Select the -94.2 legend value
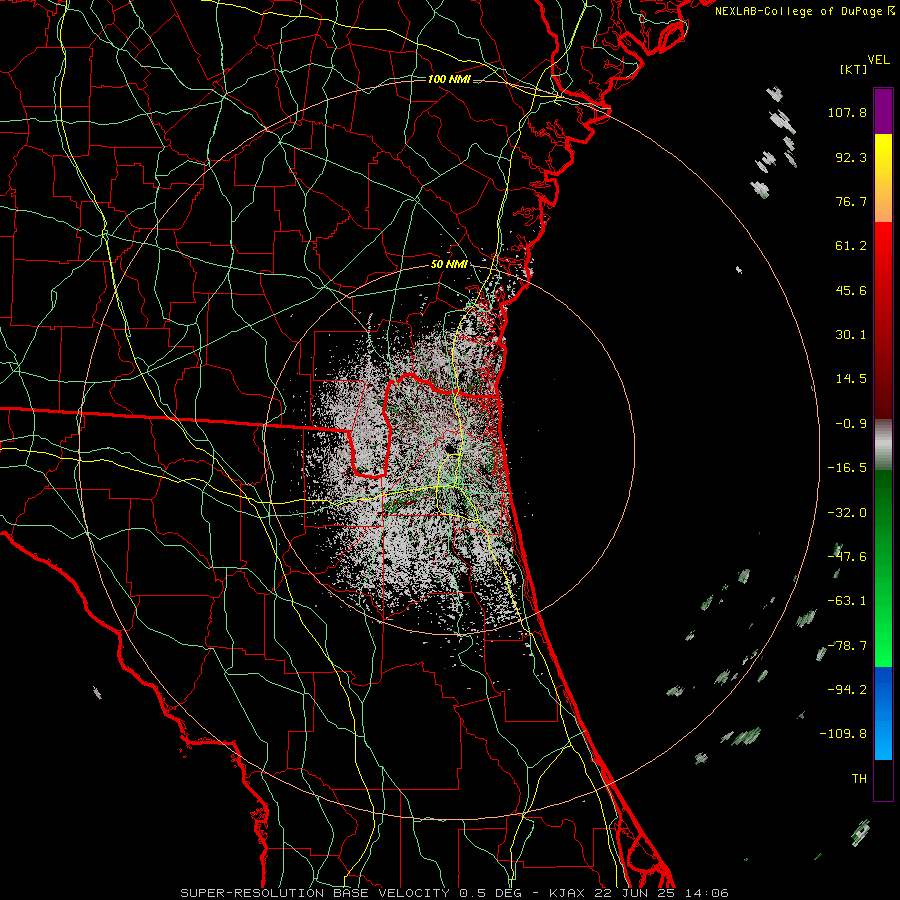 (847, 689)
